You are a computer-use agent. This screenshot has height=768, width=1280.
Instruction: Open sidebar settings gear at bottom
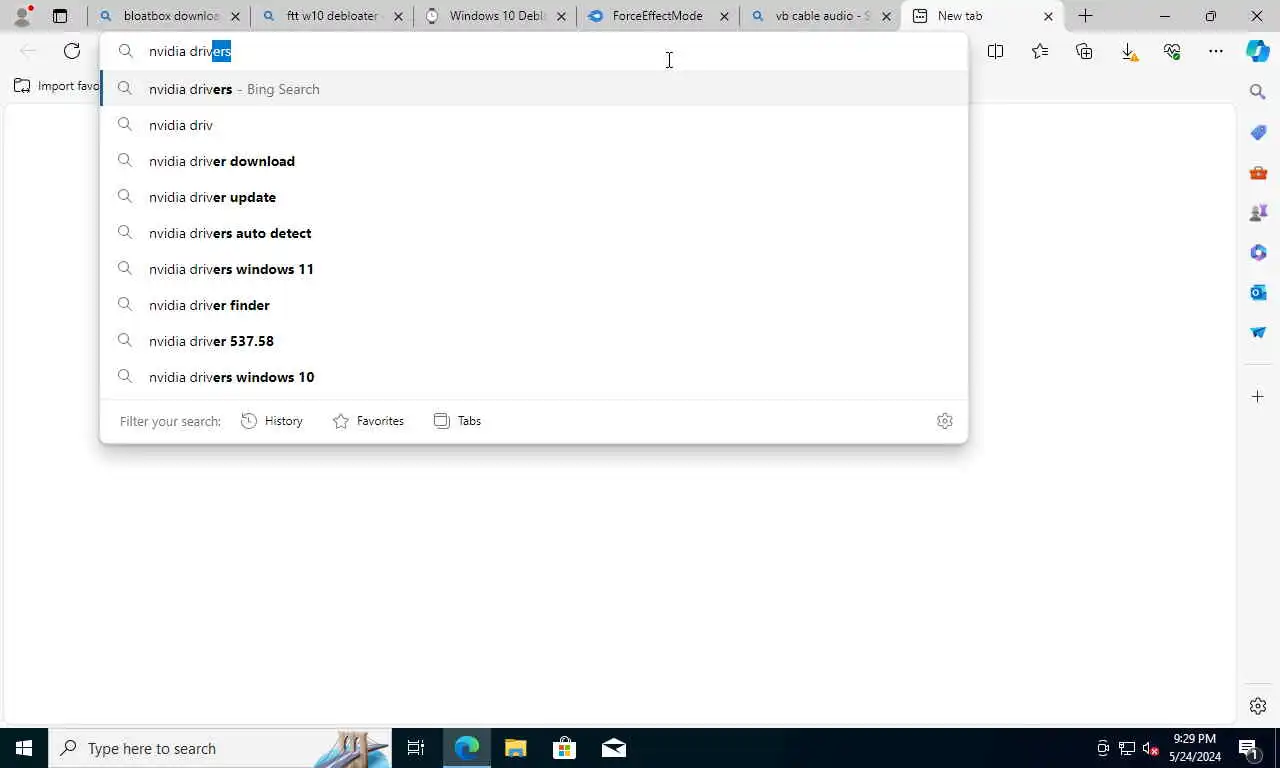[x=1258, y=706]
